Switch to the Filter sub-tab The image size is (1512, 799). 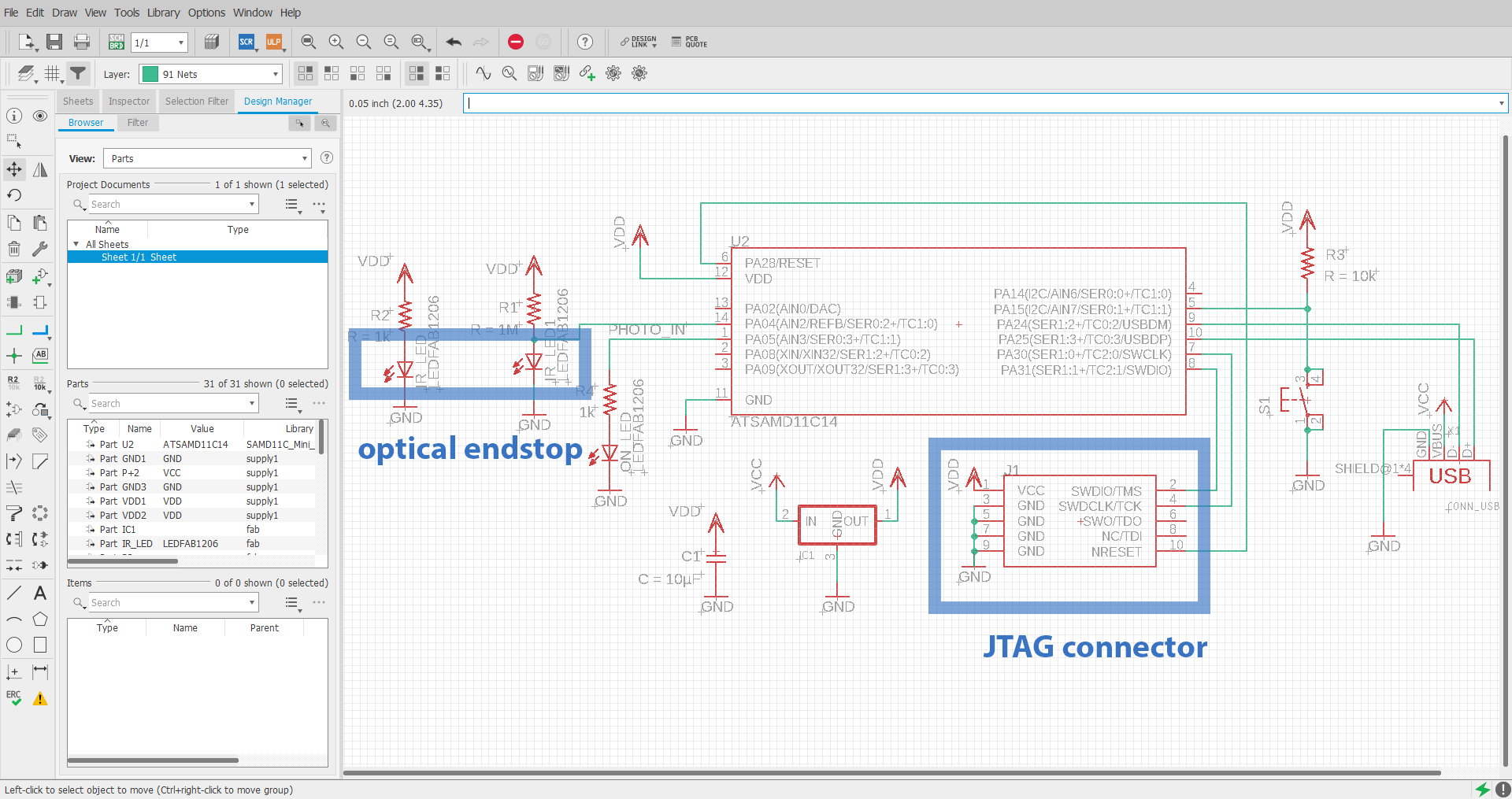tap(138, 123)
